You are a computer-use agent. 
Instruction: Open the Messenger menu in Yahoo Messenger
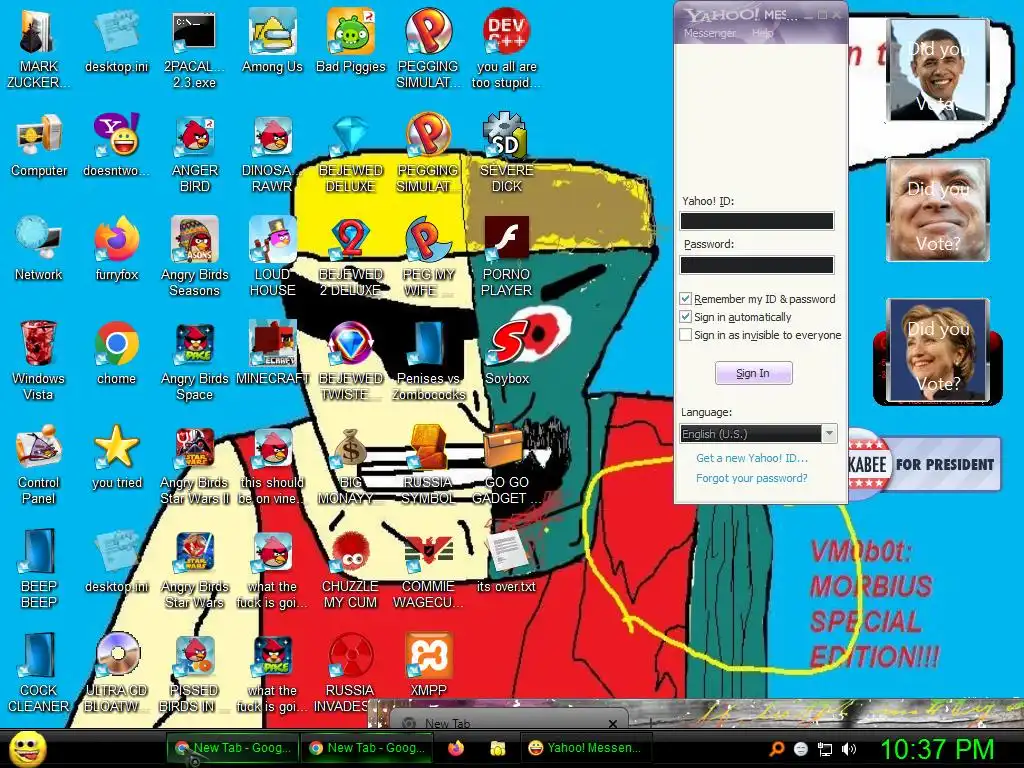pyautogui.click(x=709, y=33)
